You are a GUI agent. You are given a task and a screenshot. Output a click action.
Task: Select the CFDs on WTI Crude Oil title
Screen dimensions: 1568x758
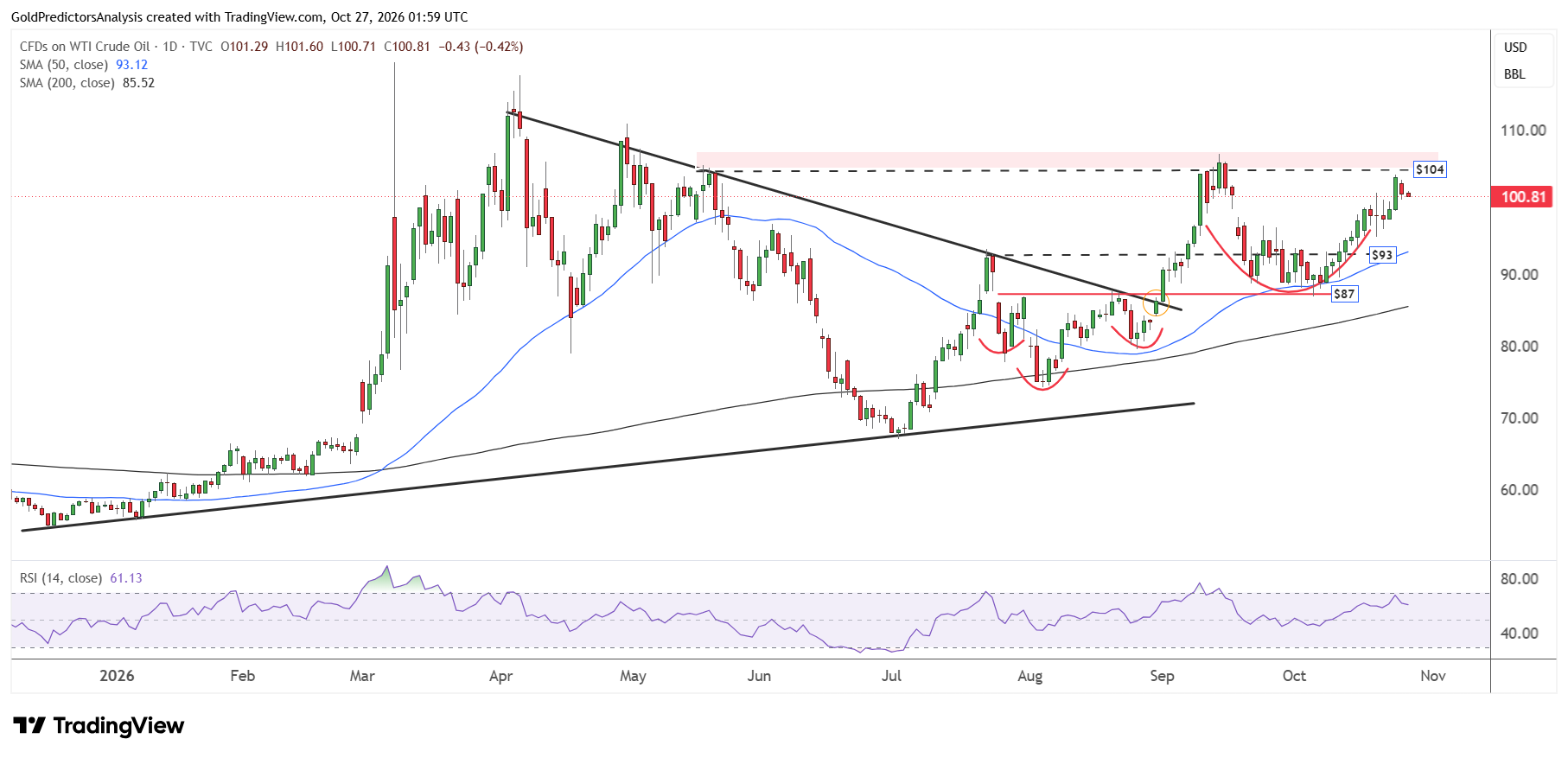point(85,47)
